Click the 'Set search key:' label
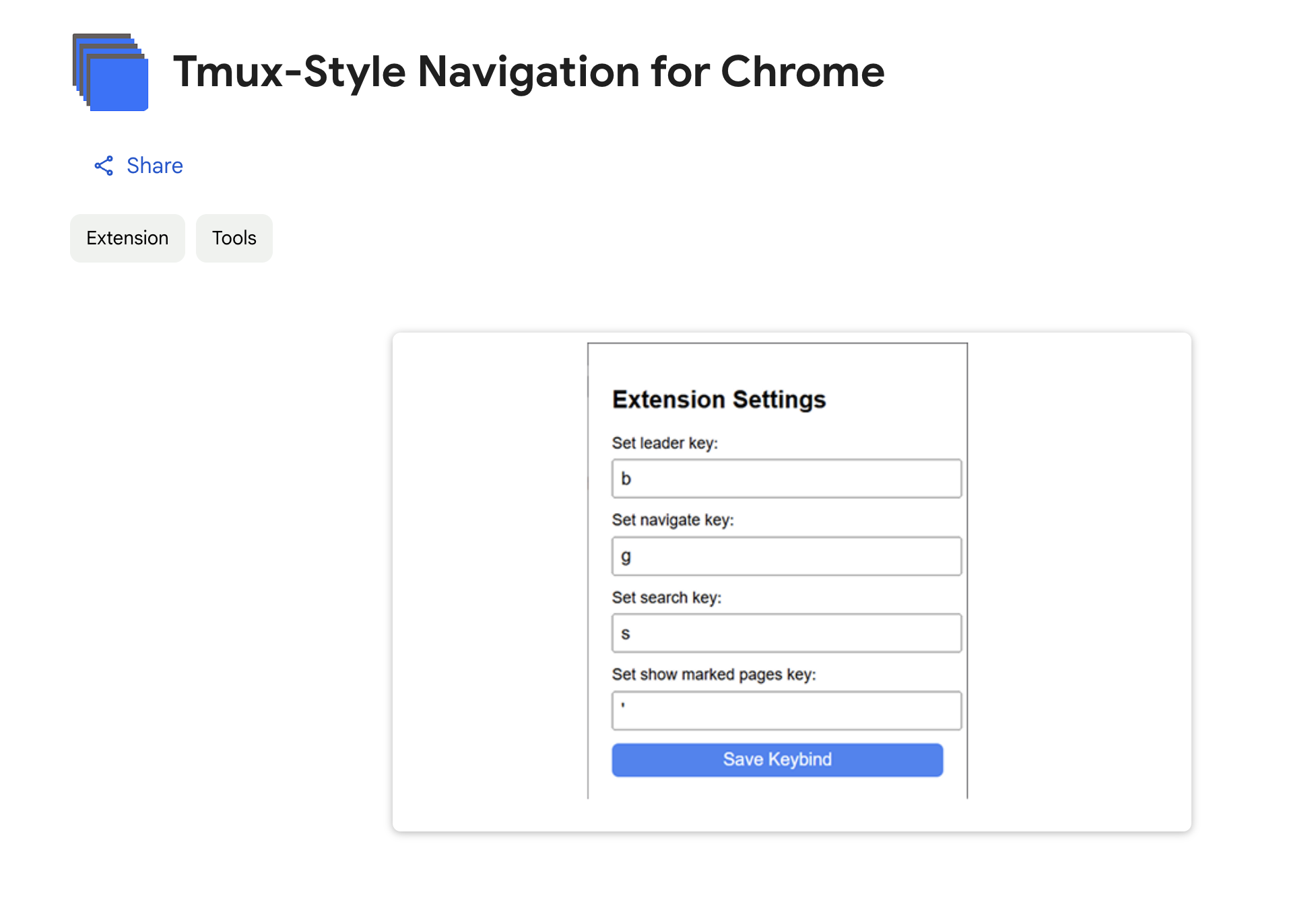The height and width of the screenshot is (921, 1316). 667,598
